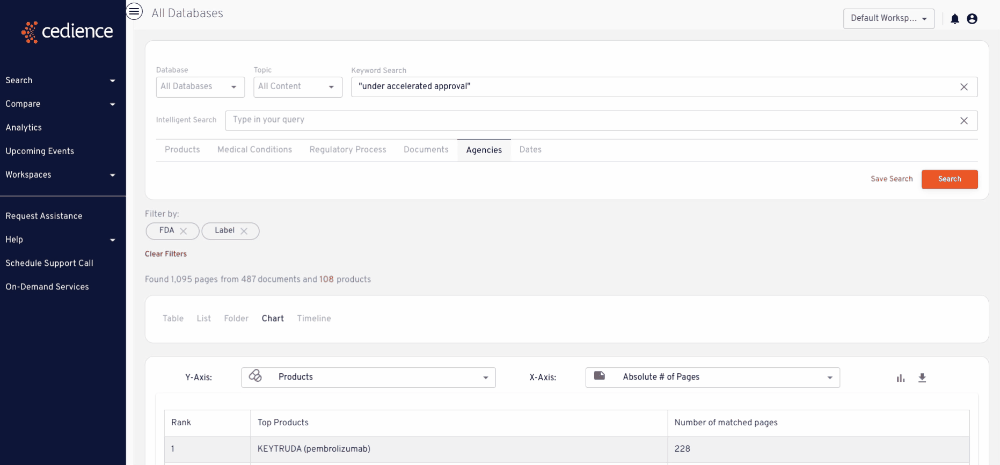The image size is (1000, 465).
Task: Click the Intelligent Search input field
Action: tap(591, 120)
